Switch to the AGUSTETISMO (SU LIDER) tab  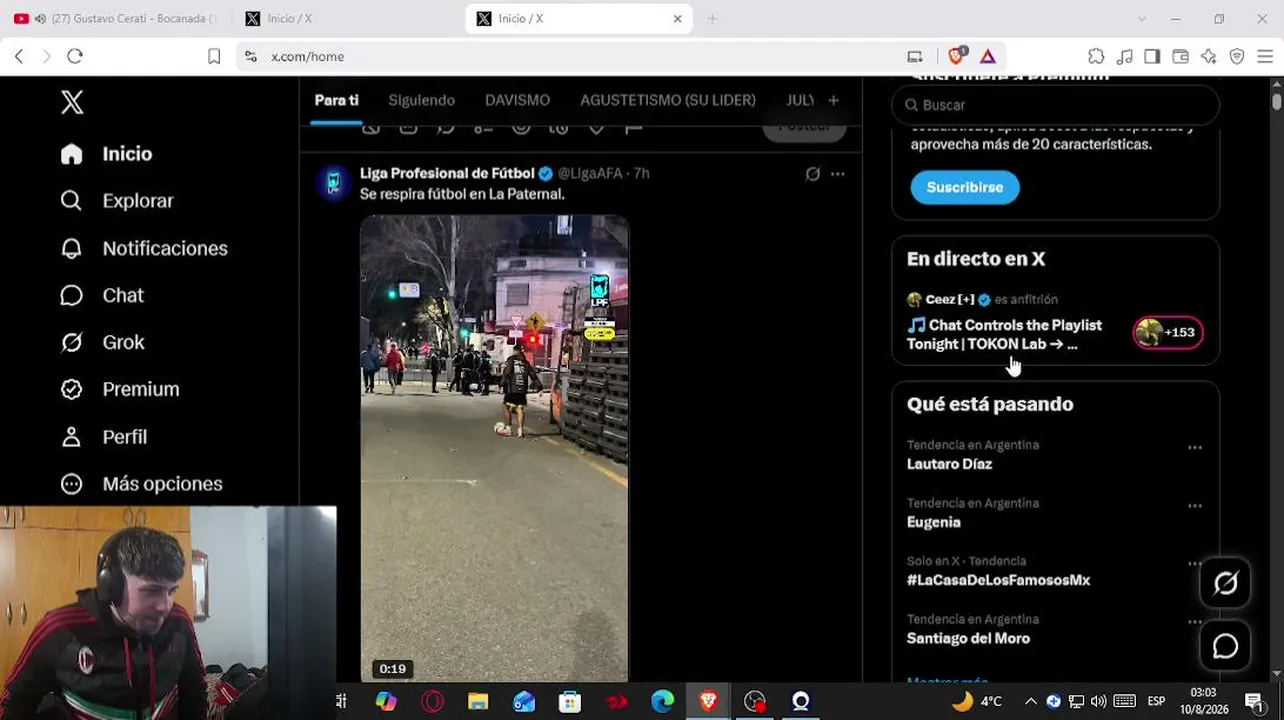coord(668,100)
